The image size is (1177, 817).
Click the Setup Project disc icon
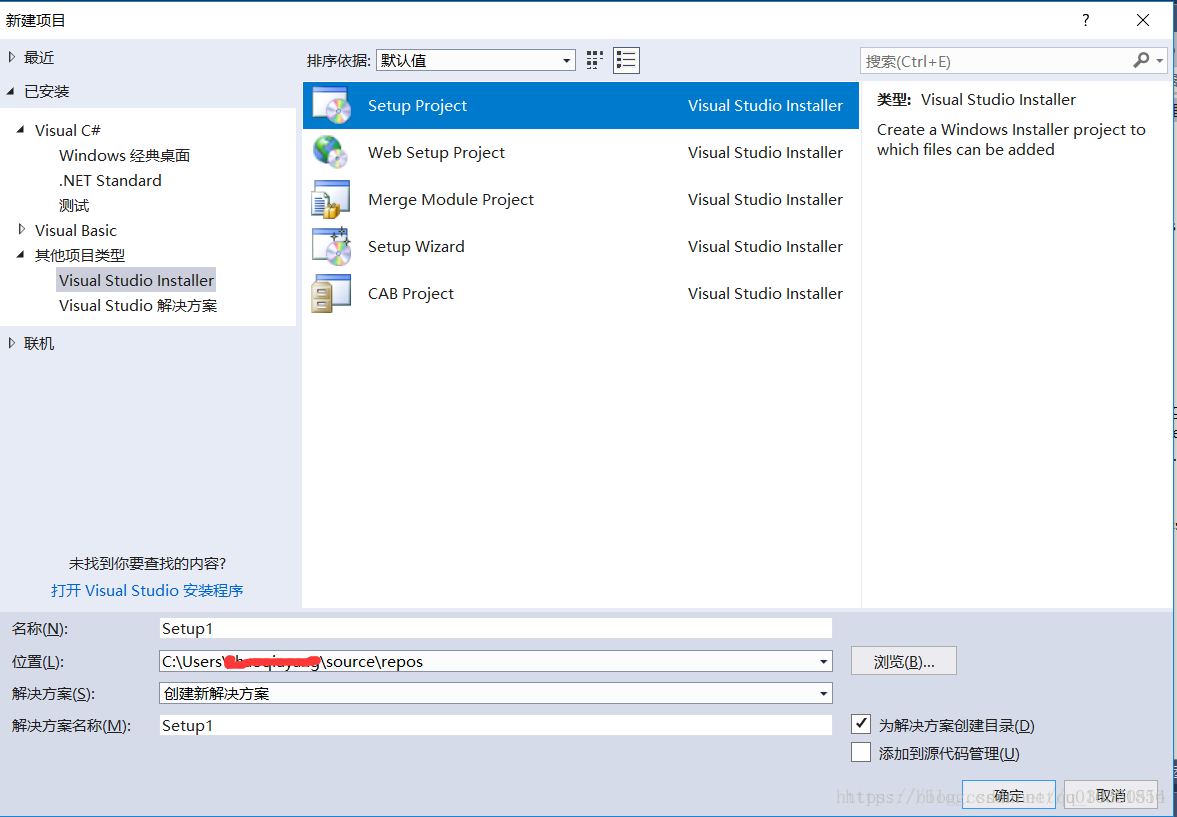(331, 105)
